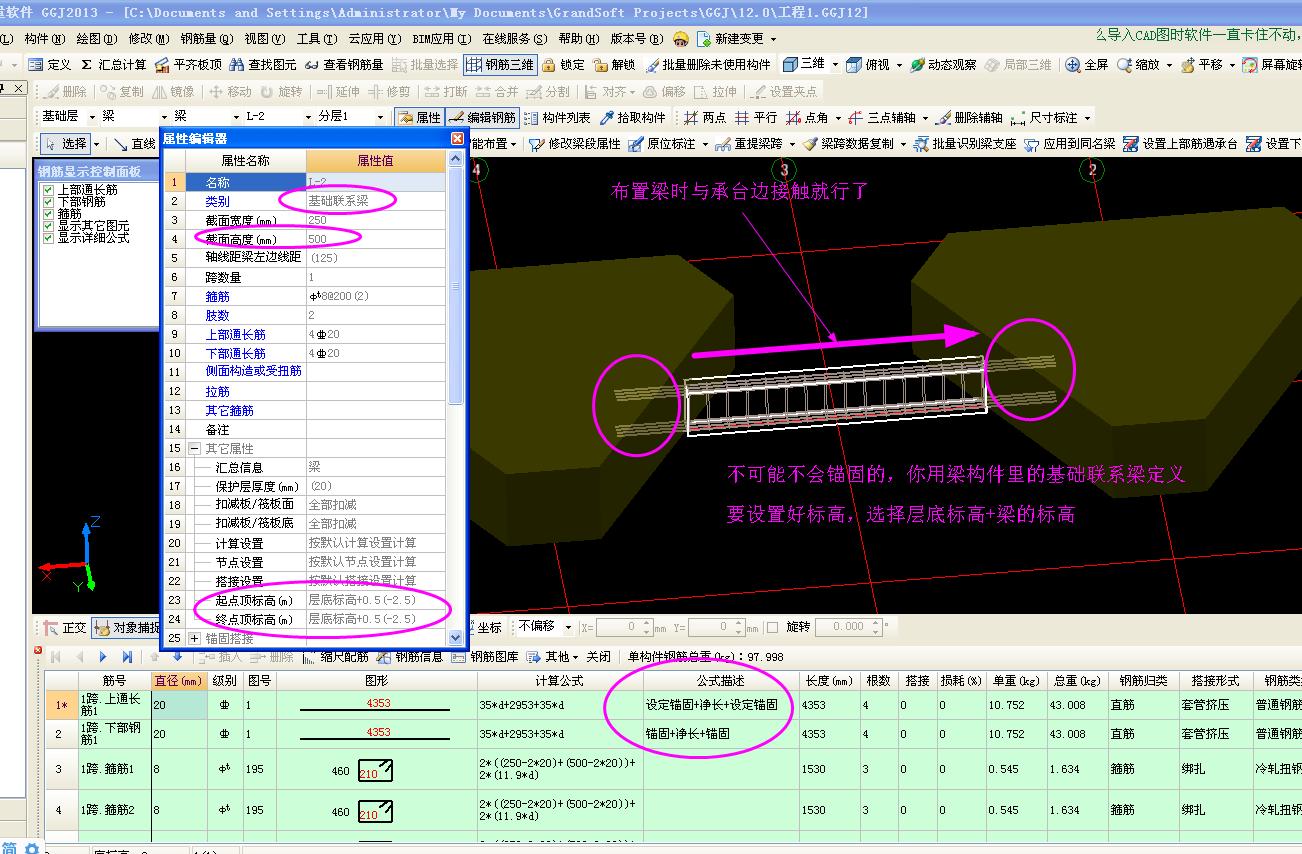
Task: Click 全屏 fullscreen zoom tool
Action: [x=1087, y=64]
